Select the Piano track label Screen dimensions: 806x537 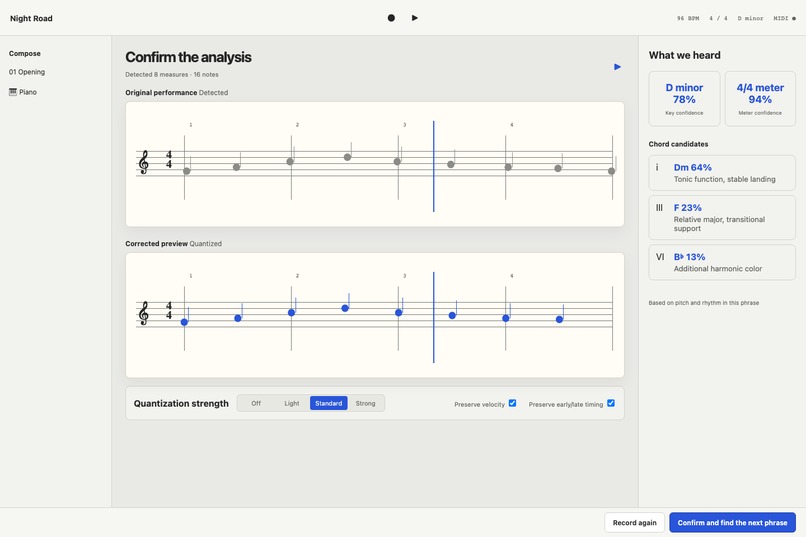pyautogui.click(x=28, y=92)
